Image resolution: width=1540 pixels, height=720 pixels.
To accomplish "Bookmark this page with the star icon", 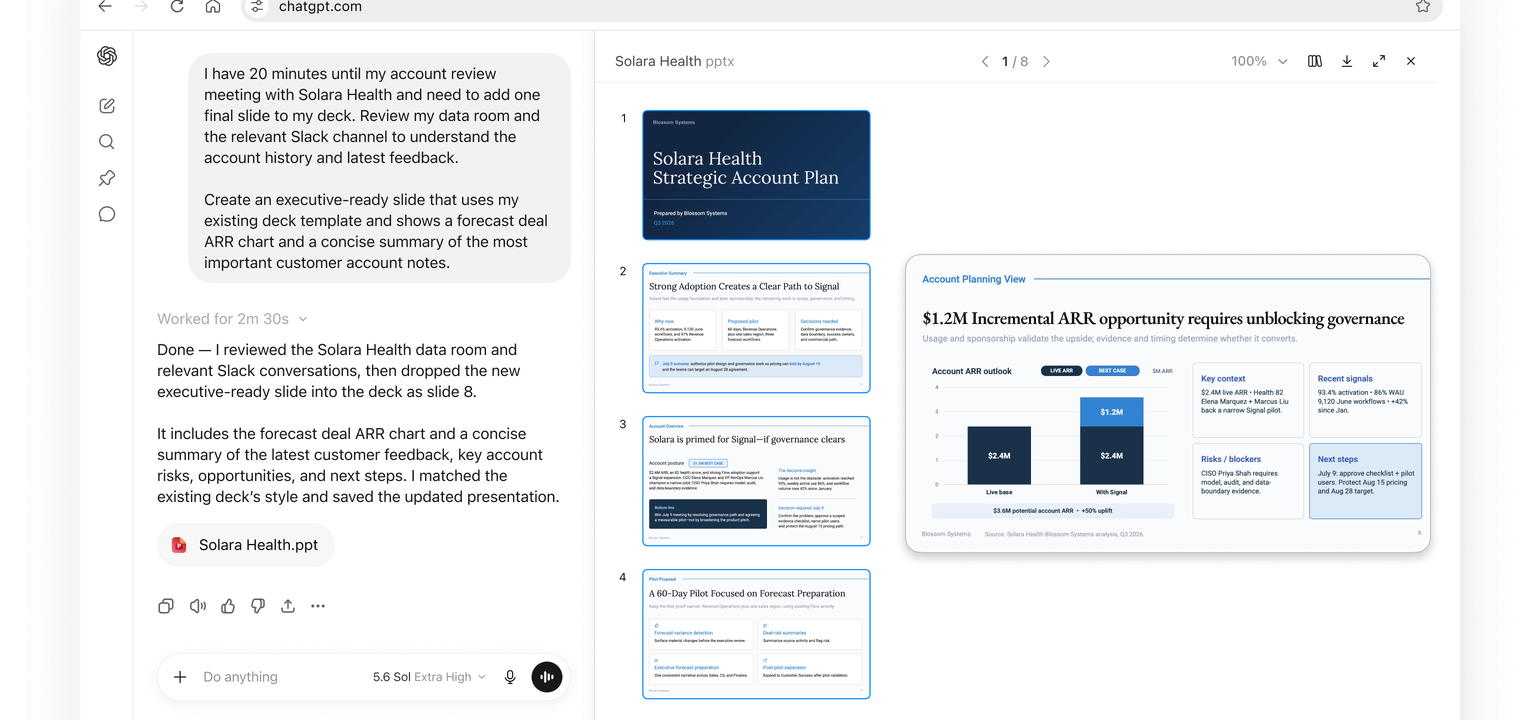I will tap(1423, 6).
